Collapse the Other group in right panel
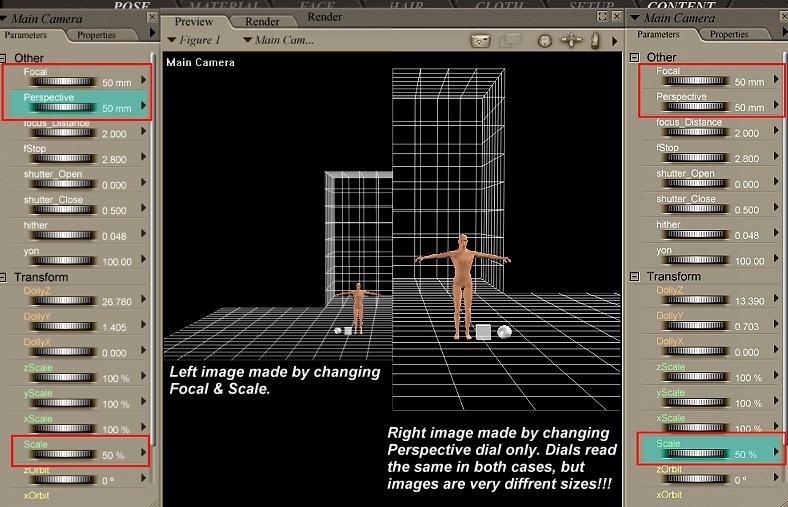 [634, 57]
